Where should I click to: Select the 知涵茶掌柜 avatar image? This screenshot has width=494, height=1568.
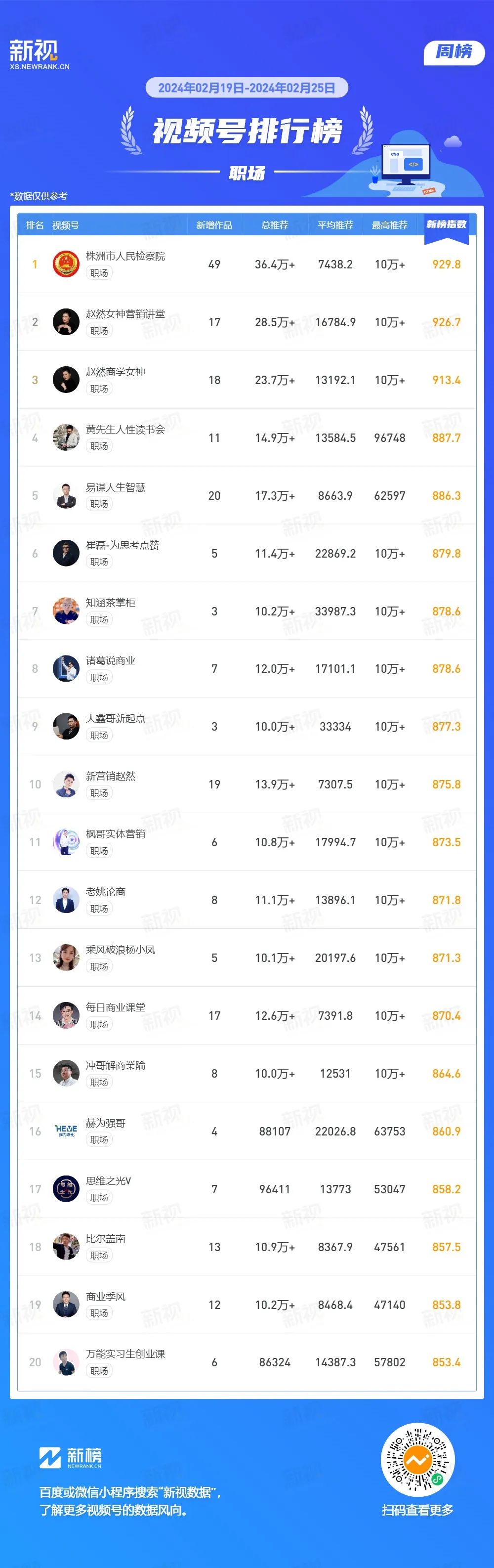[x=66, y=611]
